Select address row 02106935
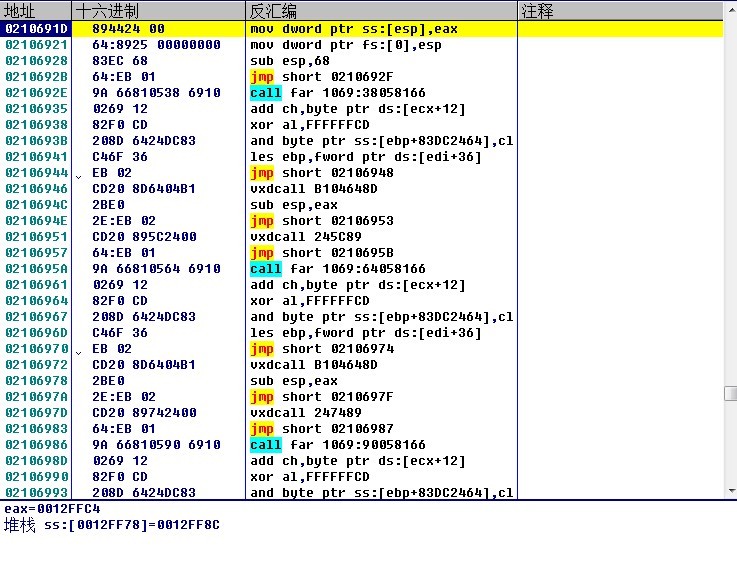 (36, 109)
